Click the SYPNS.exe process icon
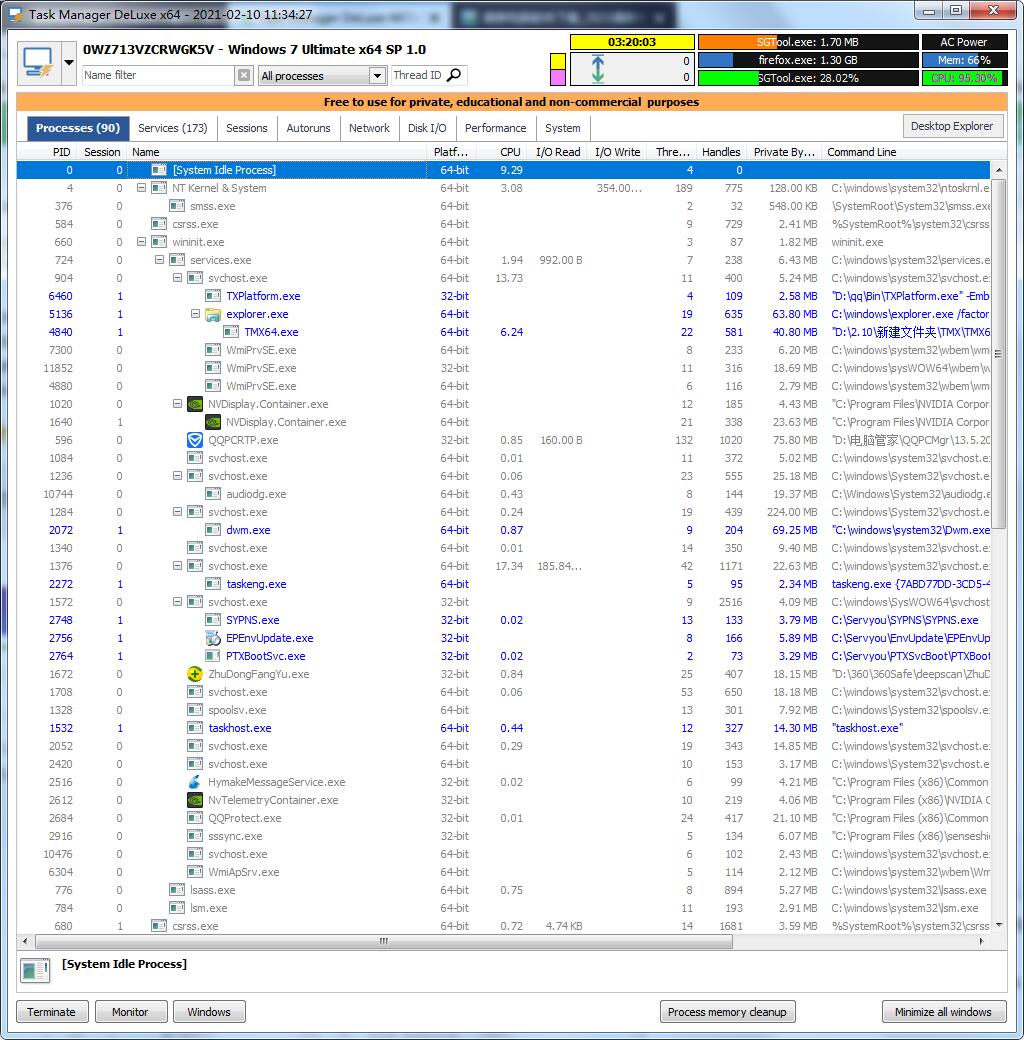Image resolution: width=1024 pixels, height=1040 pixels. (213, 620)
